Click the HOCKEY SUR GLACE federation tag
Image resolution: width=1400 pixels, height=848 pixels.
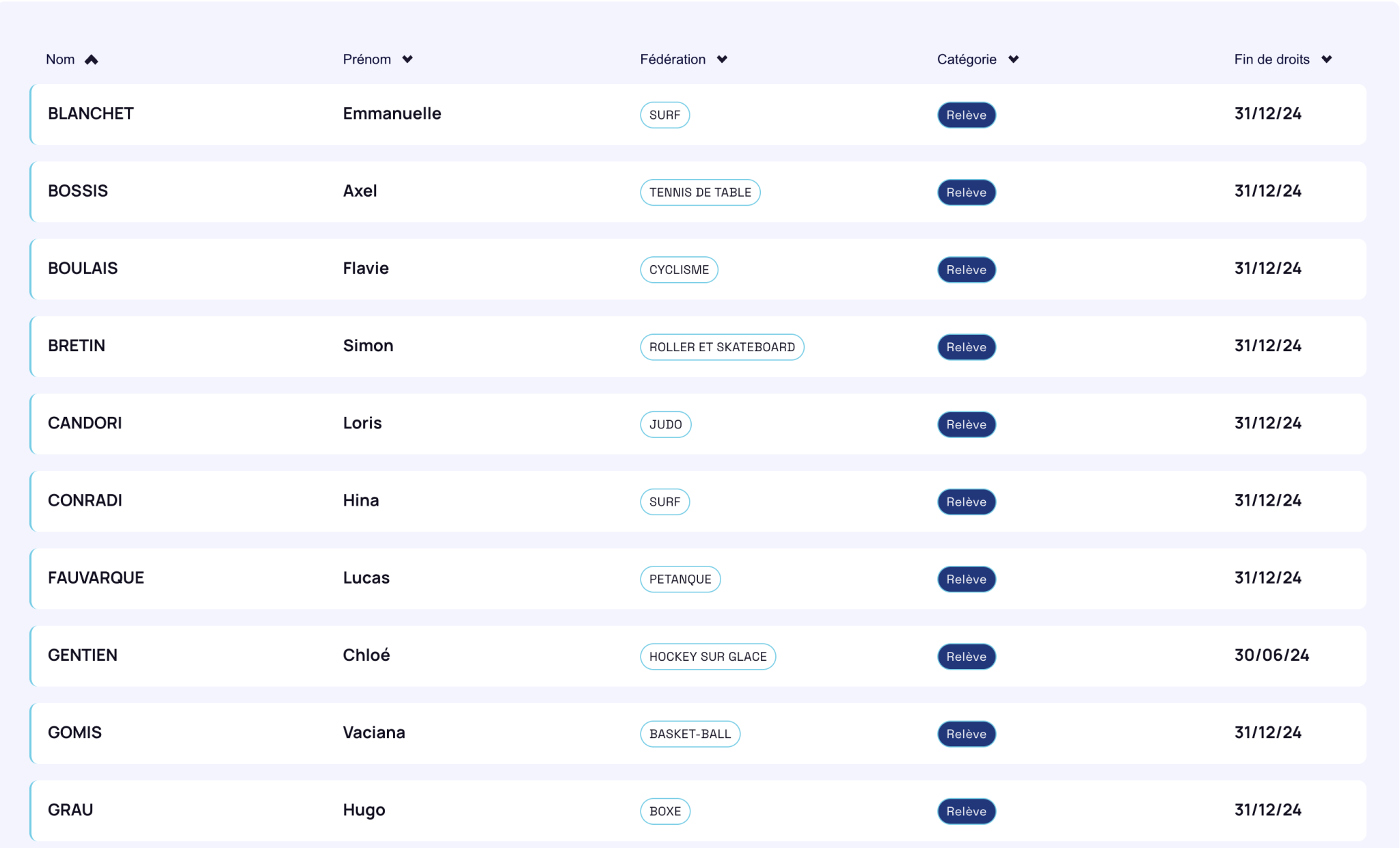tap(708, 657)
